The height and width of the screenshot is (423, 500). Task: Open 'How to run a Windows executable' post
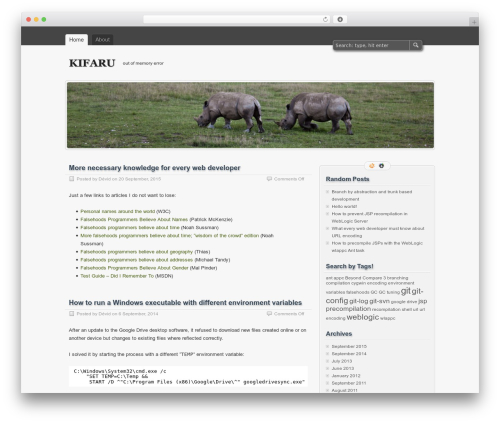(185, 303)
